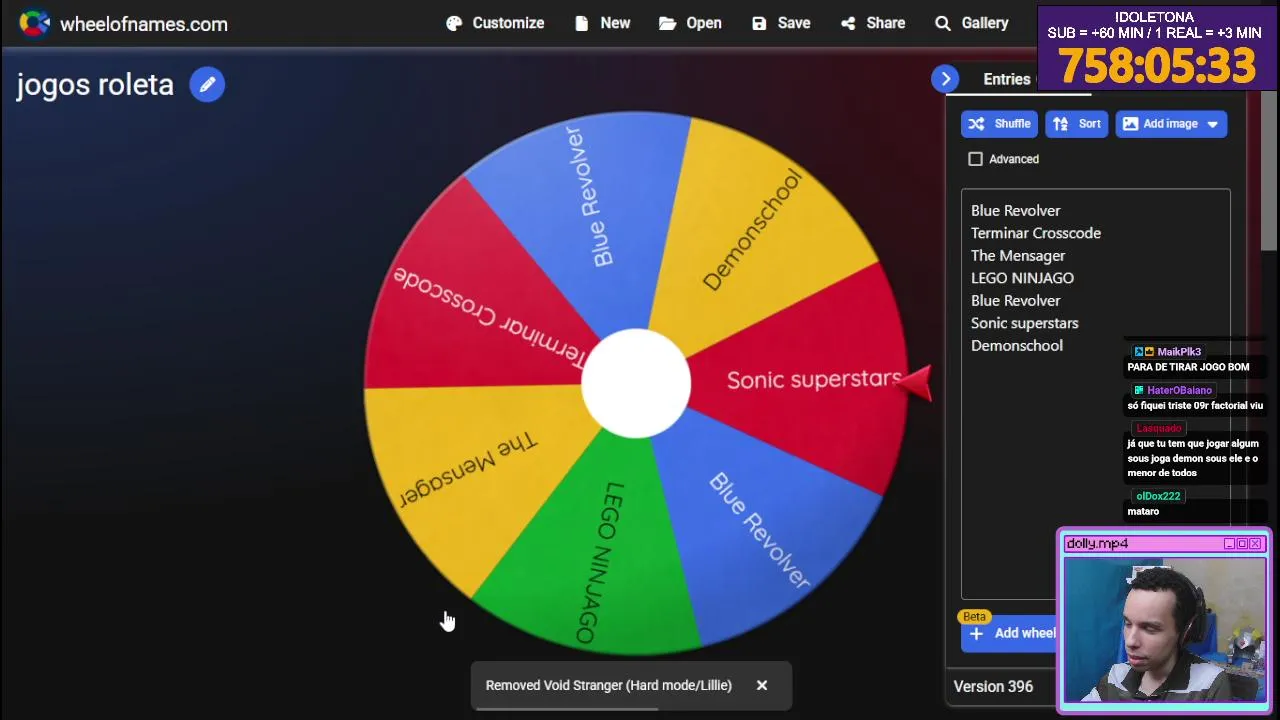
Task: Click the Demonschool entry in list
Action: point(1017,345)
